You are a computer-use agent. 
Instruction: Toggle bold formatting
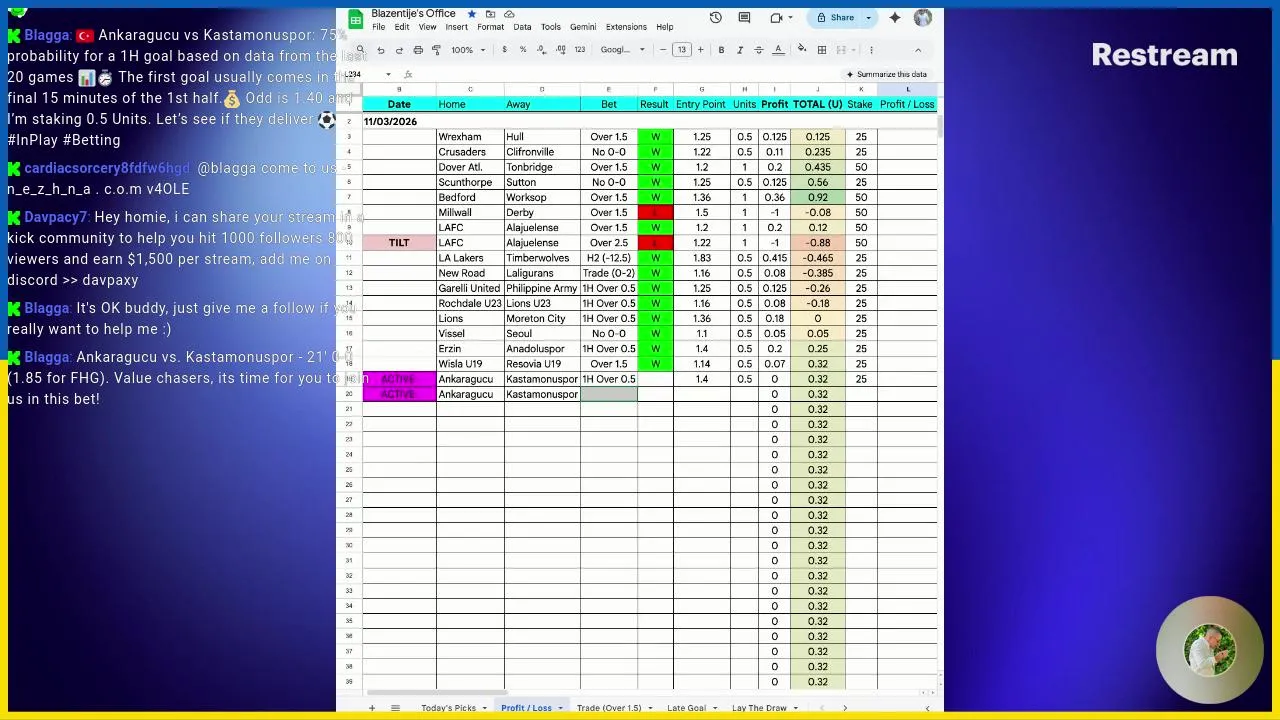click(721, 49)
